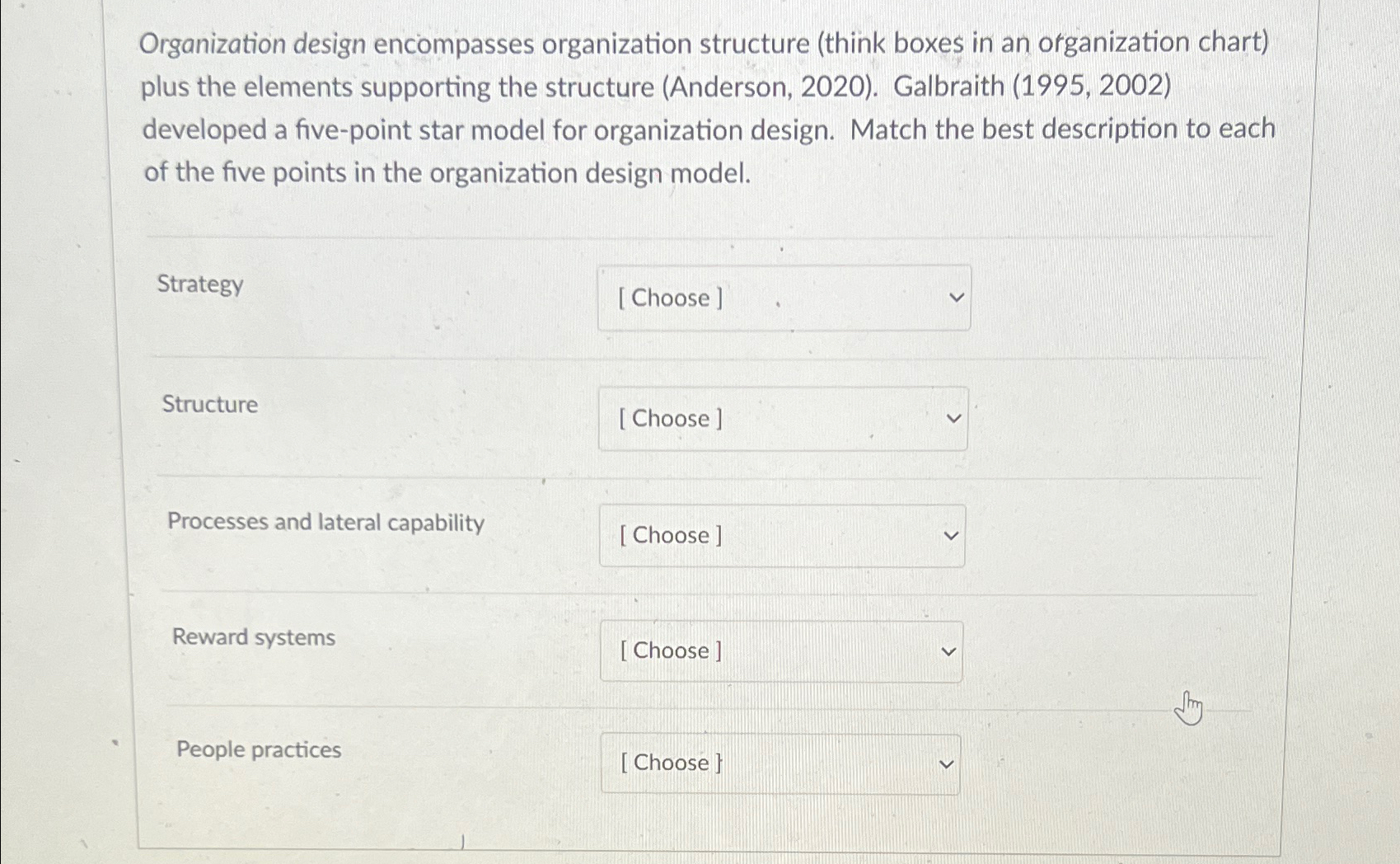Click the chevron on the Structure dropdown
Image resolution: width=1400 pixels, height=864 pixels.
click(x=953, y=419)
